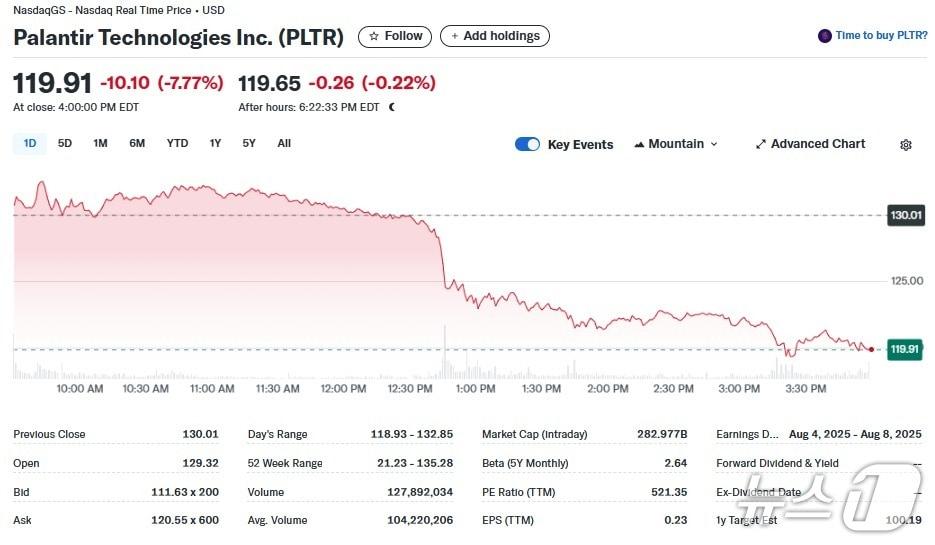The image size is (935, 545).
Task: Choose the 5Y time range
Action: [249, 143]
